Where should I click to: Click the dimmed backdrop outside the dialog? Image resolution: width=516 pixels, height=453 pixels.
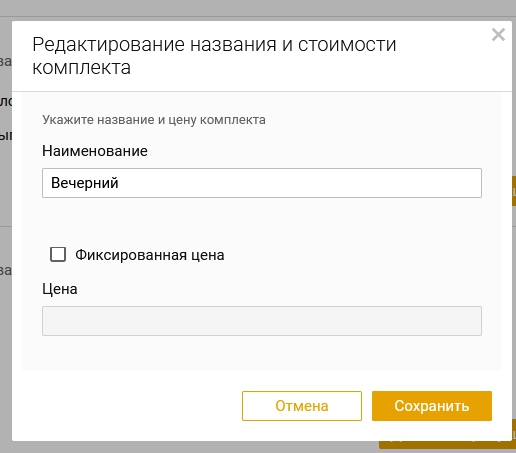[x=258, y=7]
